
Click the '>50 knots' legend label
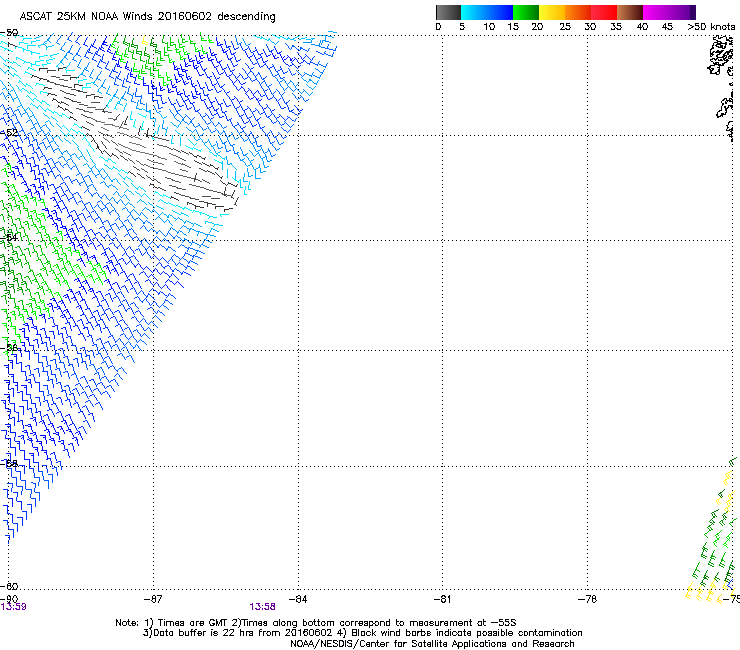[x=711, y=27]
